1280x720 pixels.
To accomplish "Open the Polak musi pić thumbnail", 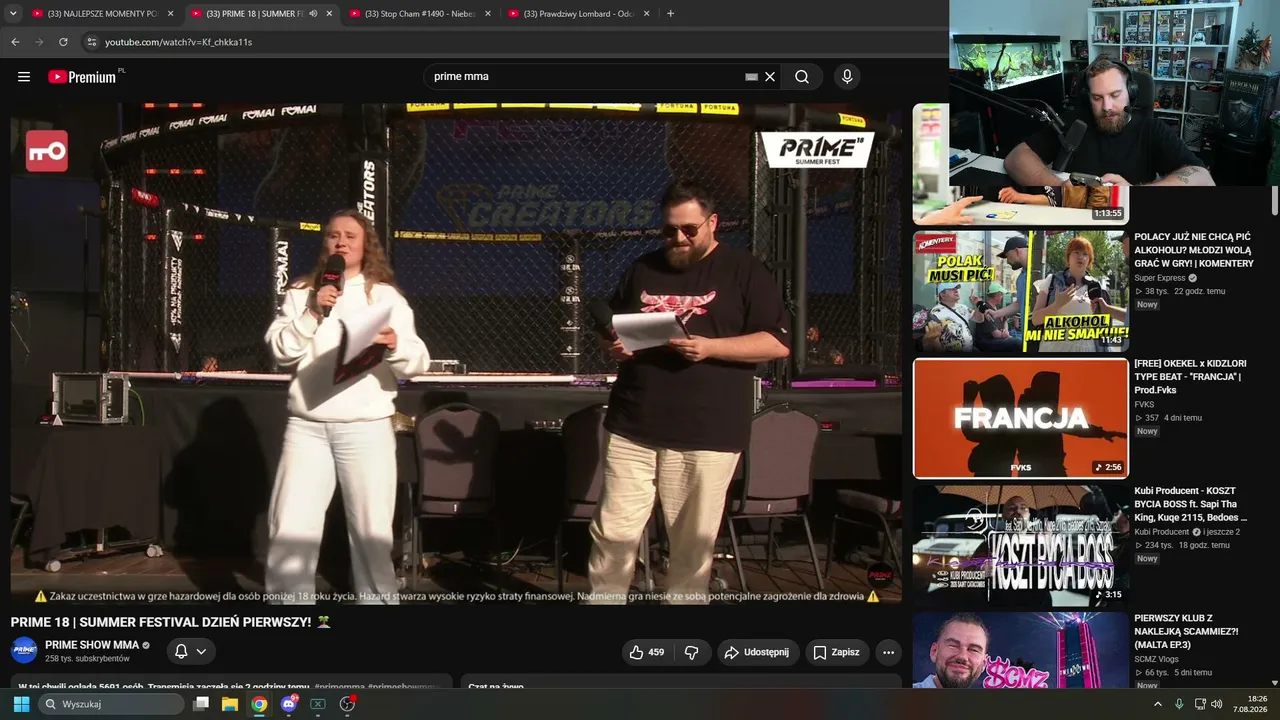I will pos(1021,291).
